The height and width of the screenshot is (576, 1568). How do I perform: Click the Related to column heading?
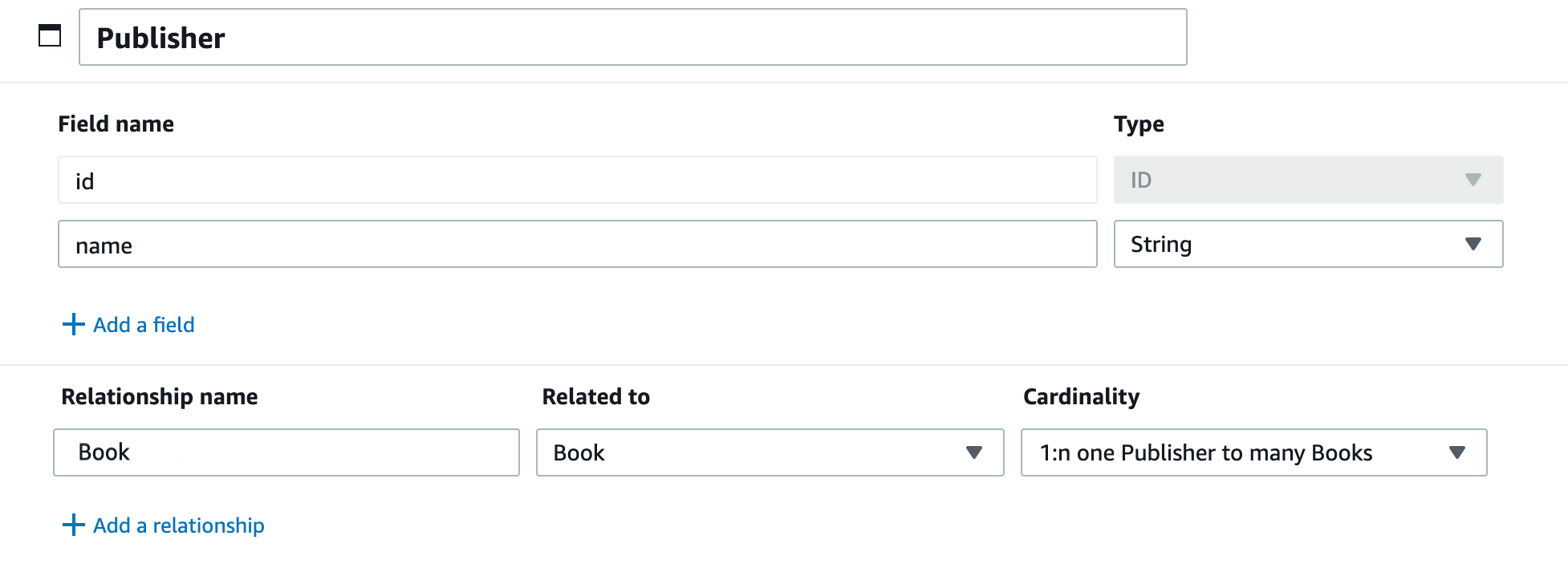pyautogui.click(x=595, y=396)
